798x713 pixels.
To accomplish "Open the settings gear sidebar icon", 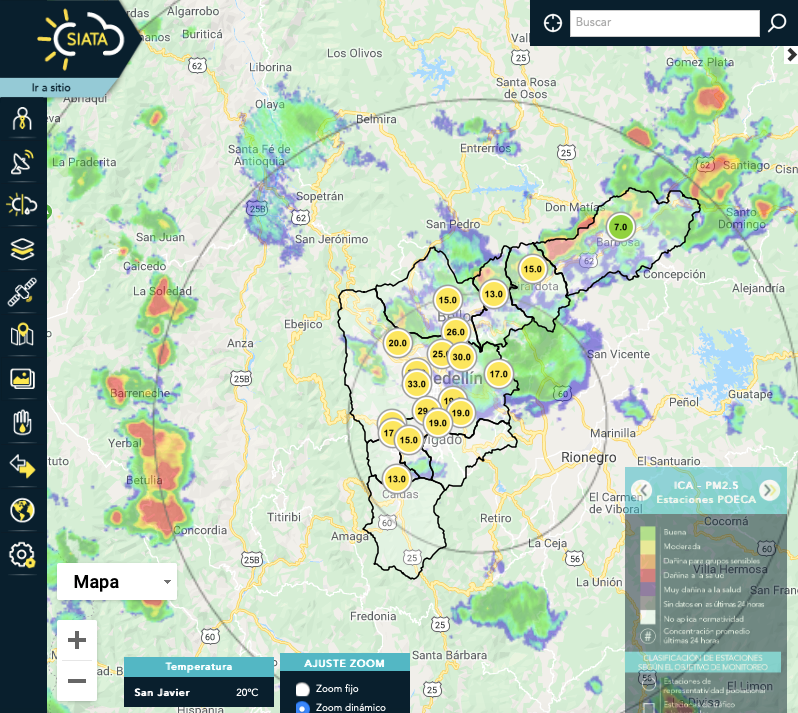I will pyautogui.click(x=22, y=553).
